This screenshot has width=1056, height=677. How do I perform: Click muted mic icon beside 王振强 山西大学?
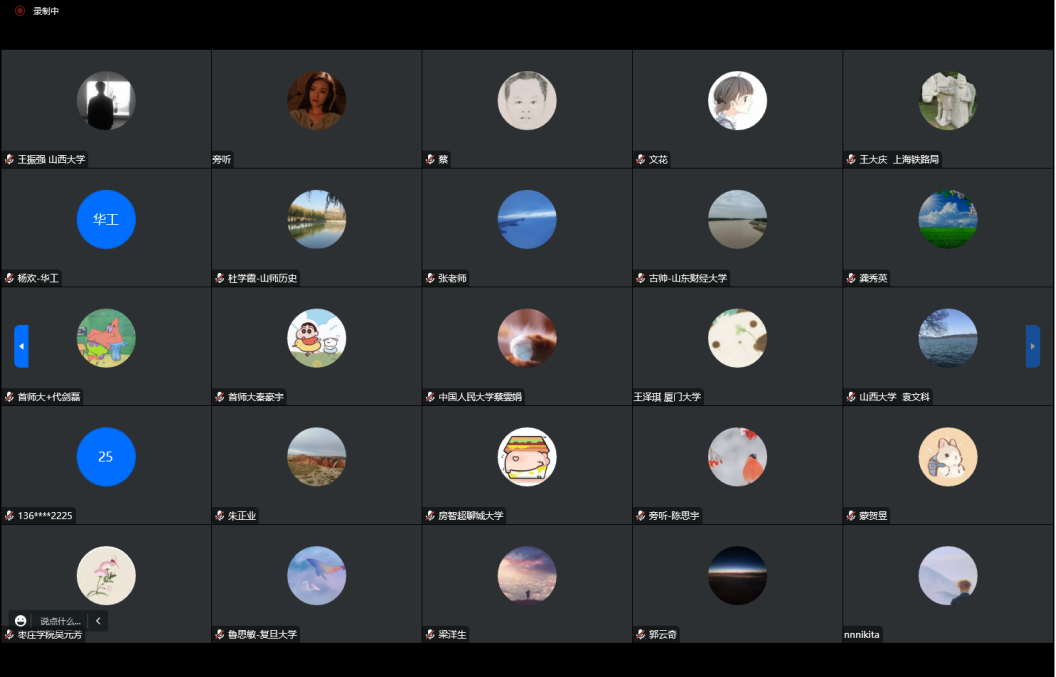[x=9, y=159]
